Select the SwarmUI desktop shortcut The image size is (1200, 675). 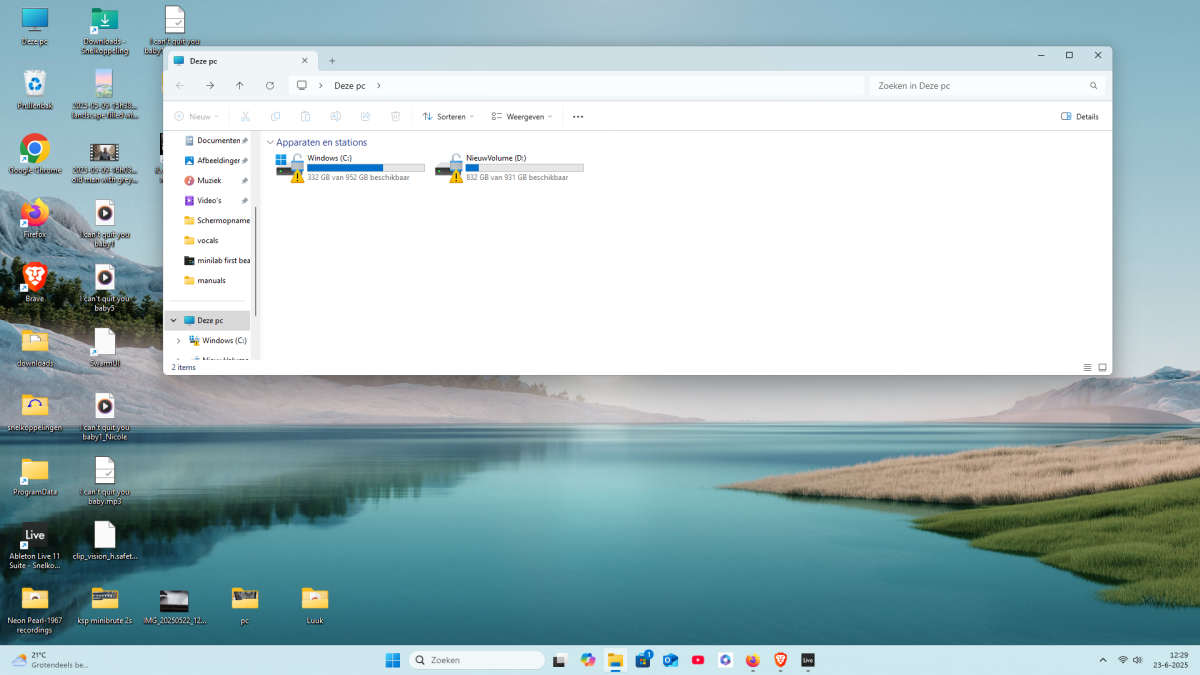tap(105, 347)
